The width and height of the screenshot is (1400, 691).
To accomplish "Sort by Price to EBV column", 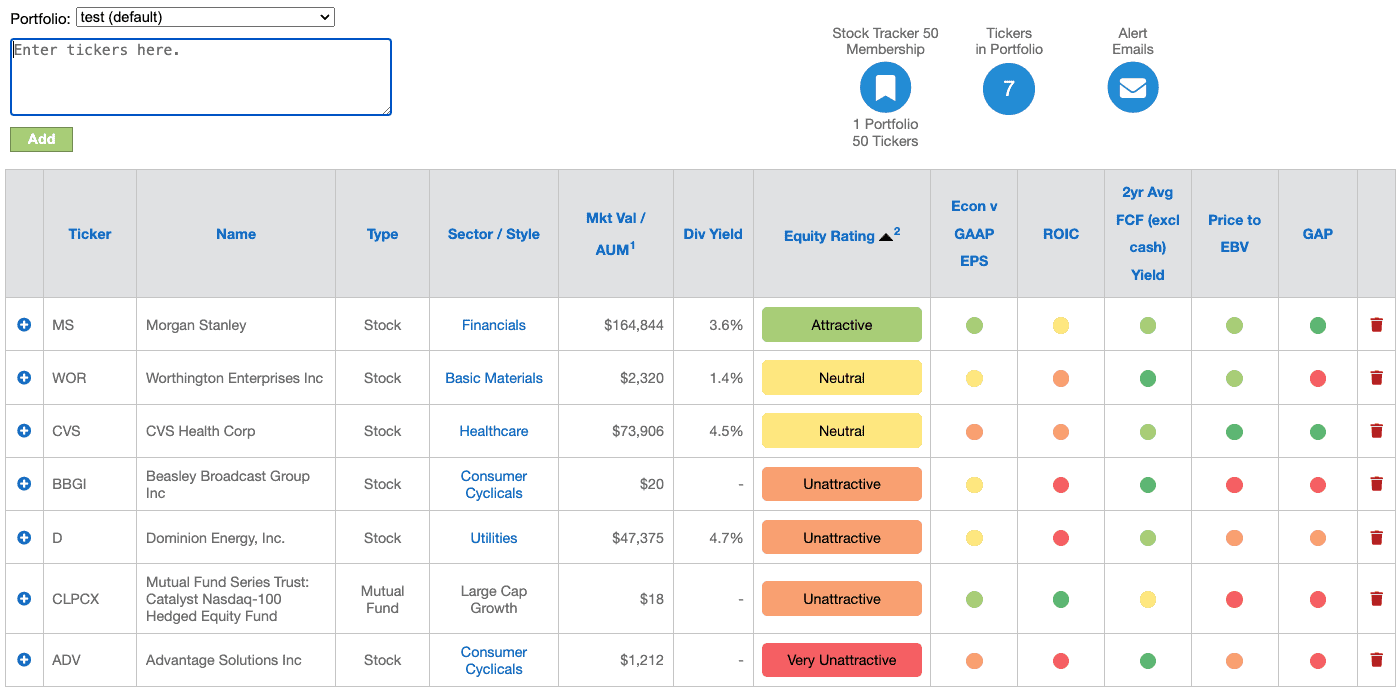I will click(1234, 233).
